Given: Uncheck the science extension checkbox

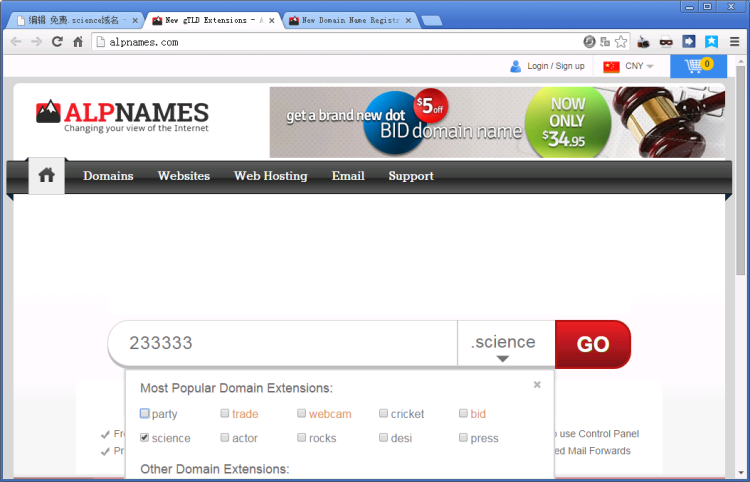Looking at the screenshot, I should [144, 438].
